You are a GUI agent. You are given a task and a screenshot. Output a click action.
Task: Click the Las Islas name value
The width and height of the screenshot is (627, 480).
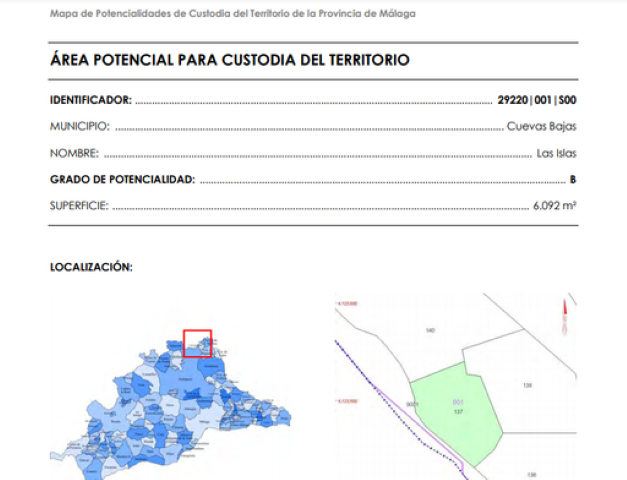557,153
